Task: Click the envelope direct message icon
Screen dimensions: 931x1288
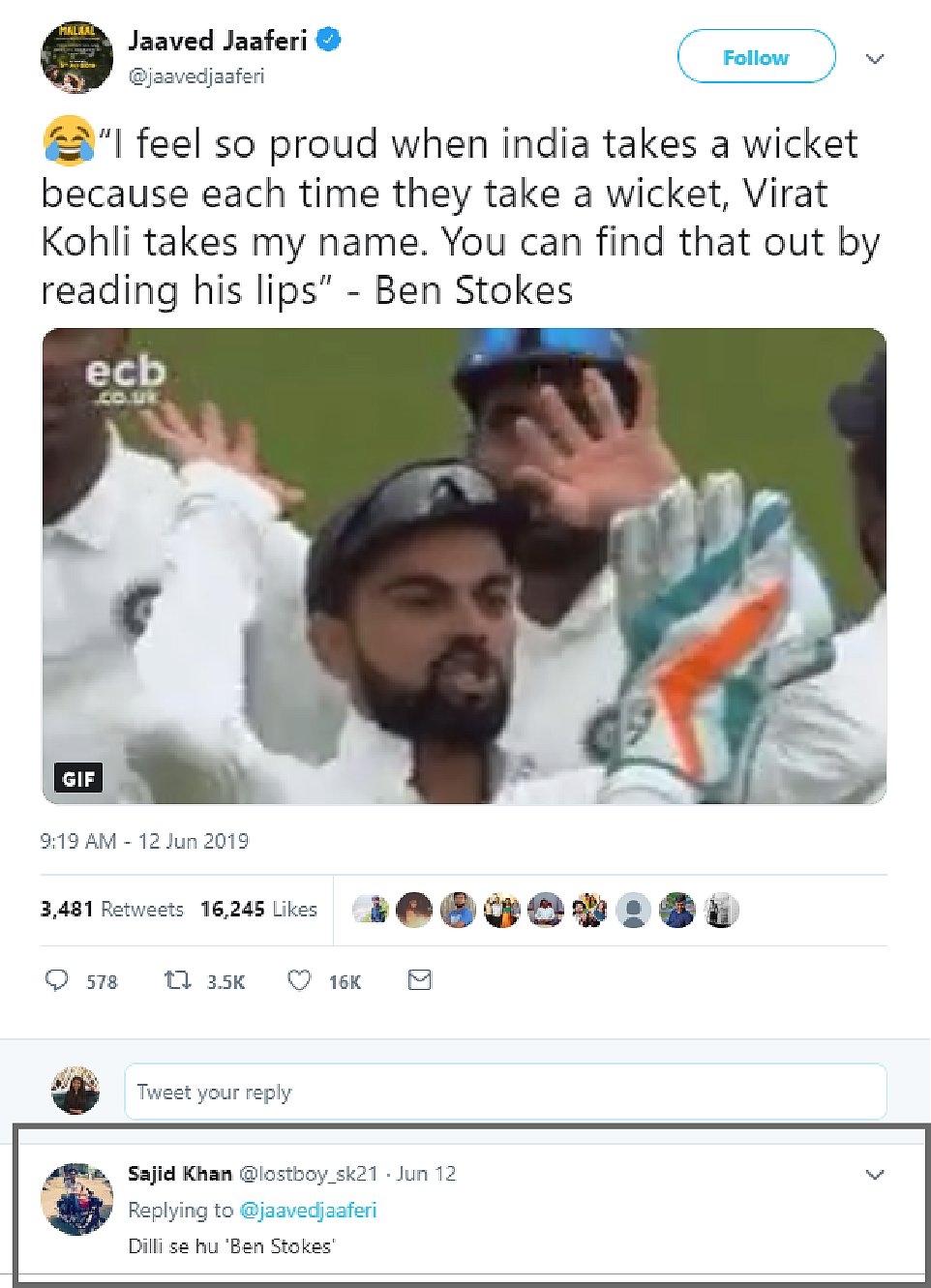Action: (x=419, y=980)
